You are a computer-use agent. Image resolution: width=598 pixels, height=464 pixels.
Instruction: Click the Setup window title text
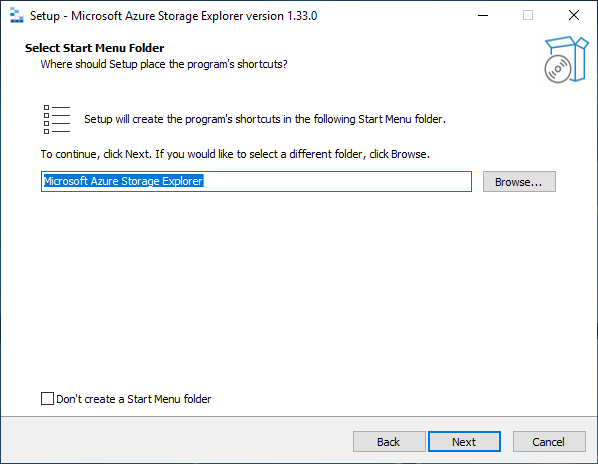(174, 16)
